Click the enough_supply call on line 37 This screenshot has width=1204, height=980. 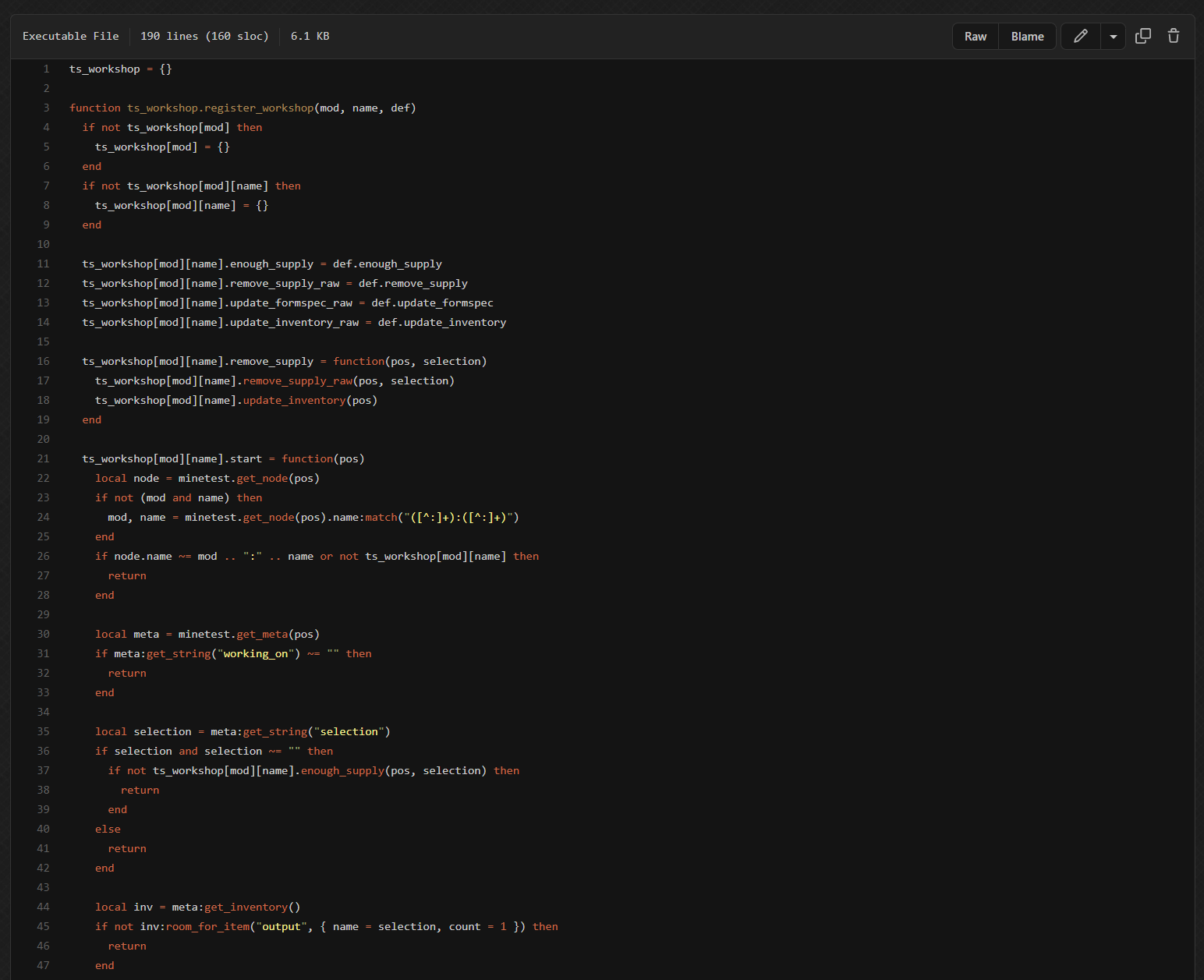(x=342, y=770)
